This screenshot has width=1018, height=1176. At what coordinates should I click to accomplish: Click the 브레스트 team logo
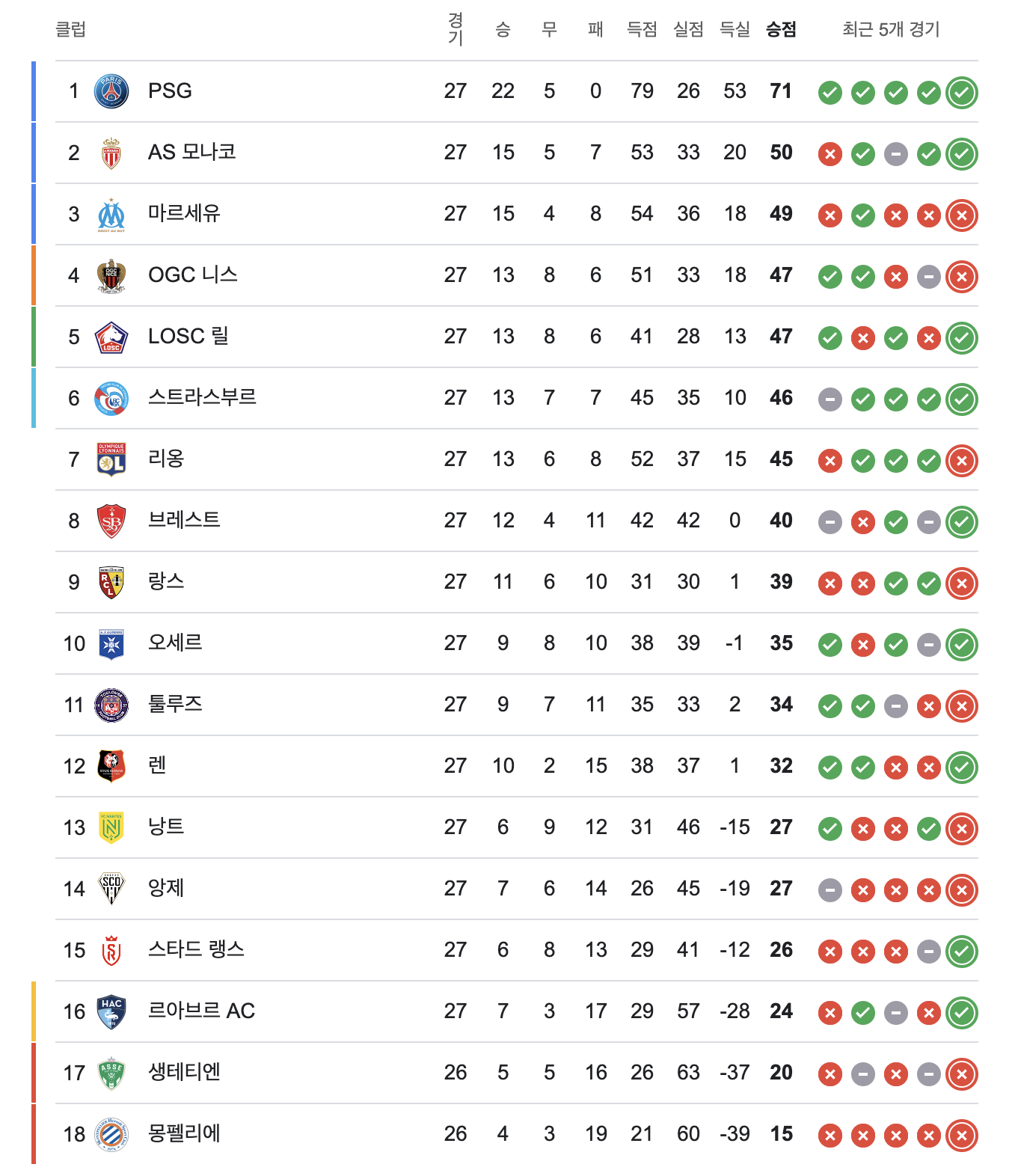click(x=111, y=521)
